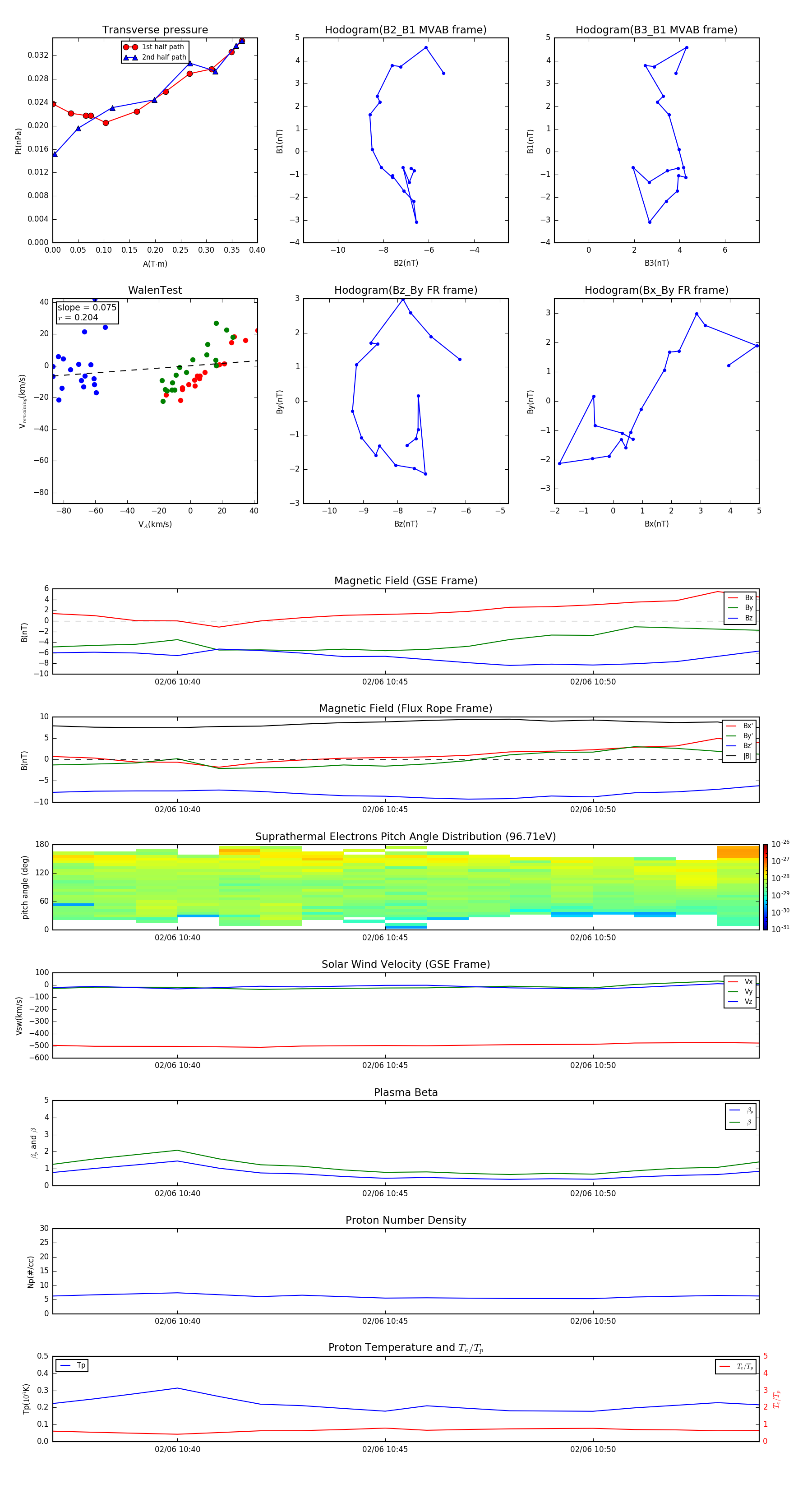Click the 'Plasma Beta' plot title
The image size is (812, 1489).
click(x=406, y=1092)
